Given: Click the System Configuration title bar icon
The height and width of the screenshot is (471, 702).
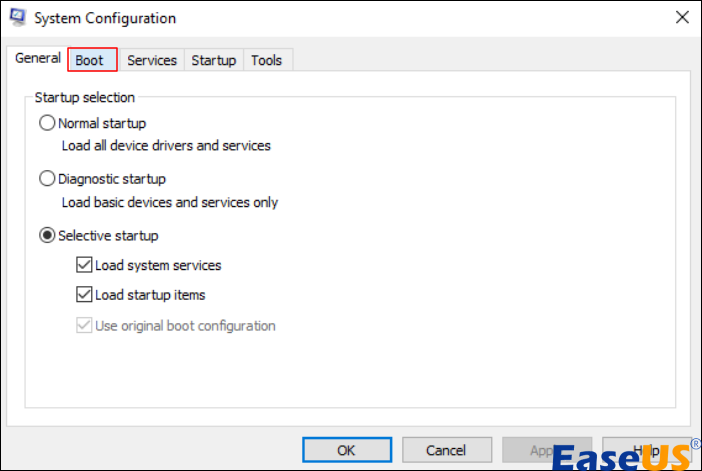Looking at the screenshot, I should click(x=17, y=18).
